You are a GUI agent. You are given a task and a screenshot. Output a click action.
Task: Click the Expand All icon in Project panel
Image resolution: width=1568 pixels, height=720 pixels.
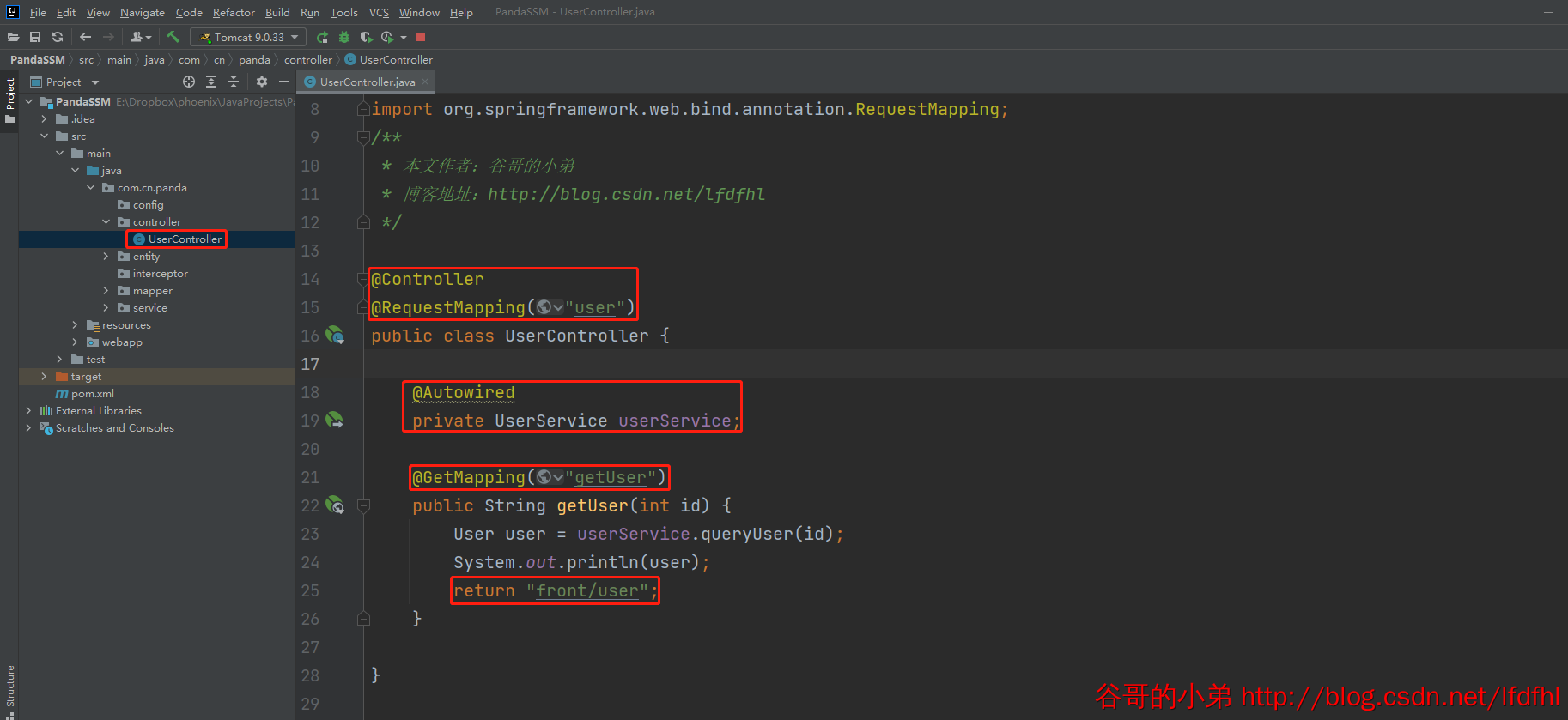pyautogui.click(x=211, y=82)
